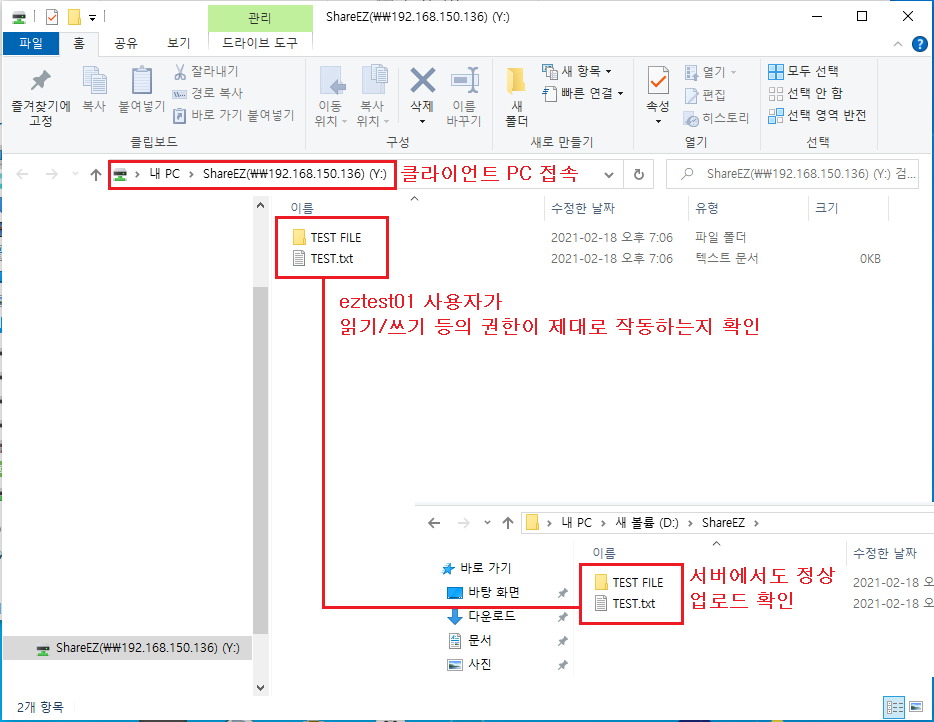Screen dimensions: 934x722
Task: Pin to Quick access (즐겨찾기에 고정)
Action: (x=41, y=97)
